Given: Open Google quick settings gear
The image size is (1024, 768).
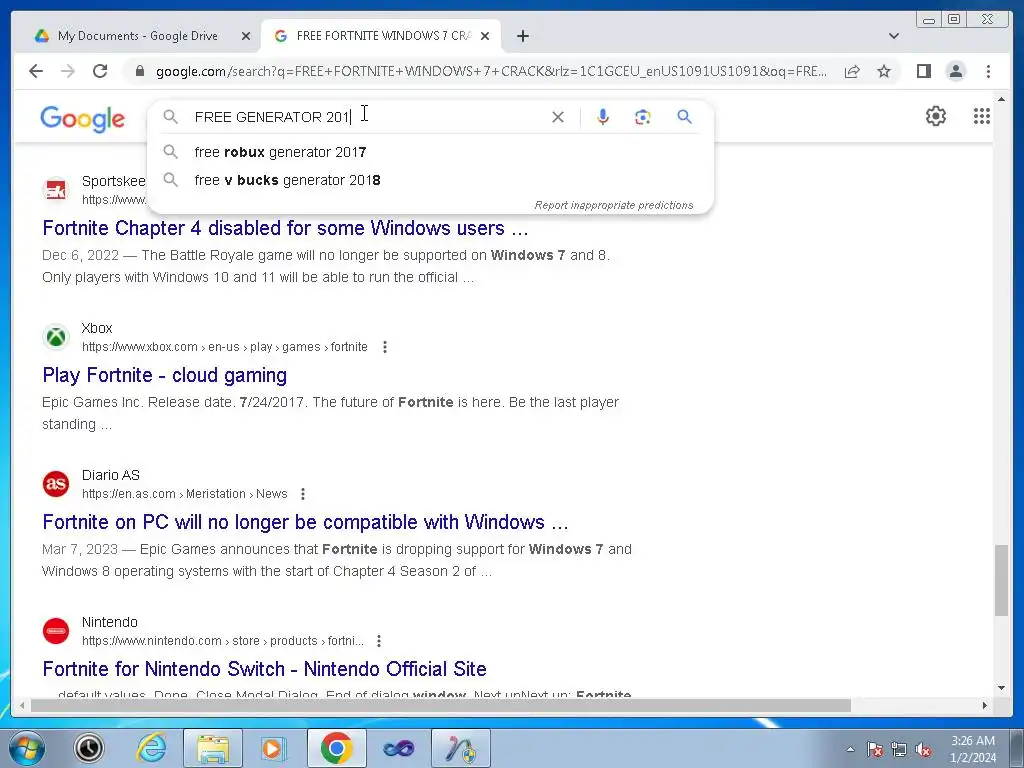Looking at the screenshot, I should pyautogui.click(x=936, y=116).
